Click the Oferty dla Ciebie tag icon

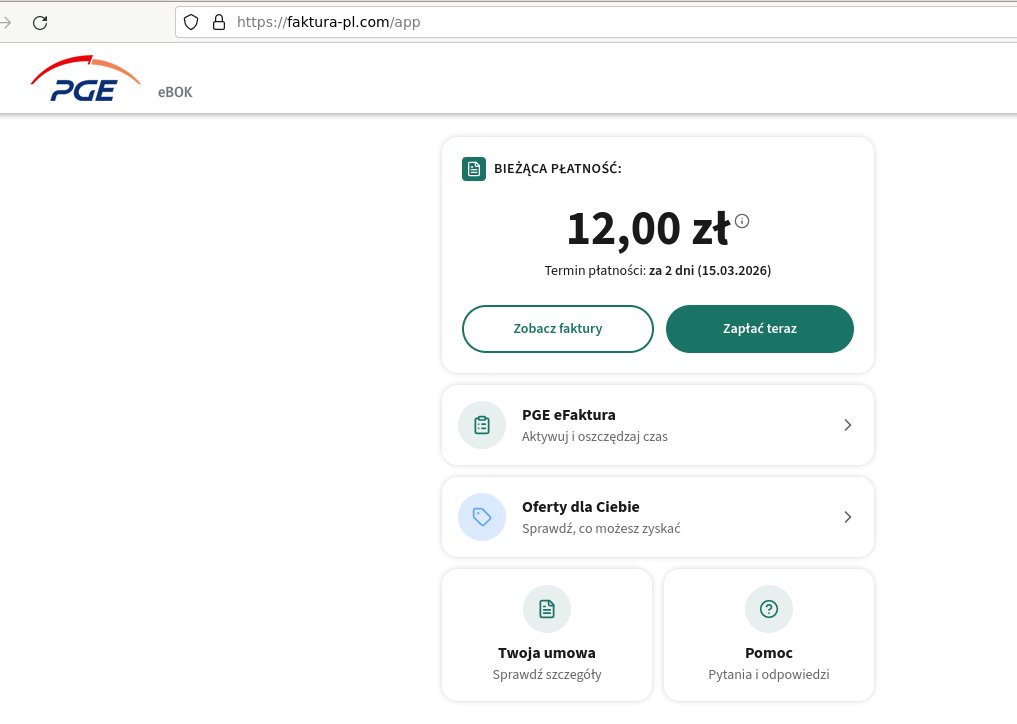coord(482,517)
